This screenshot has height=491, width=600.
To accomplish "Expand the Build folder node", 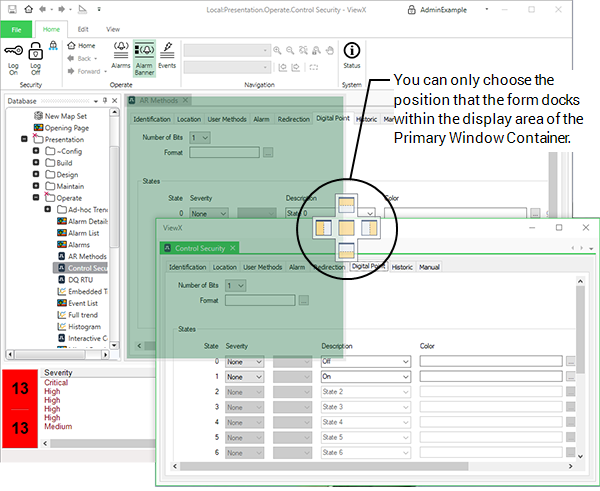I will point(37,162).
